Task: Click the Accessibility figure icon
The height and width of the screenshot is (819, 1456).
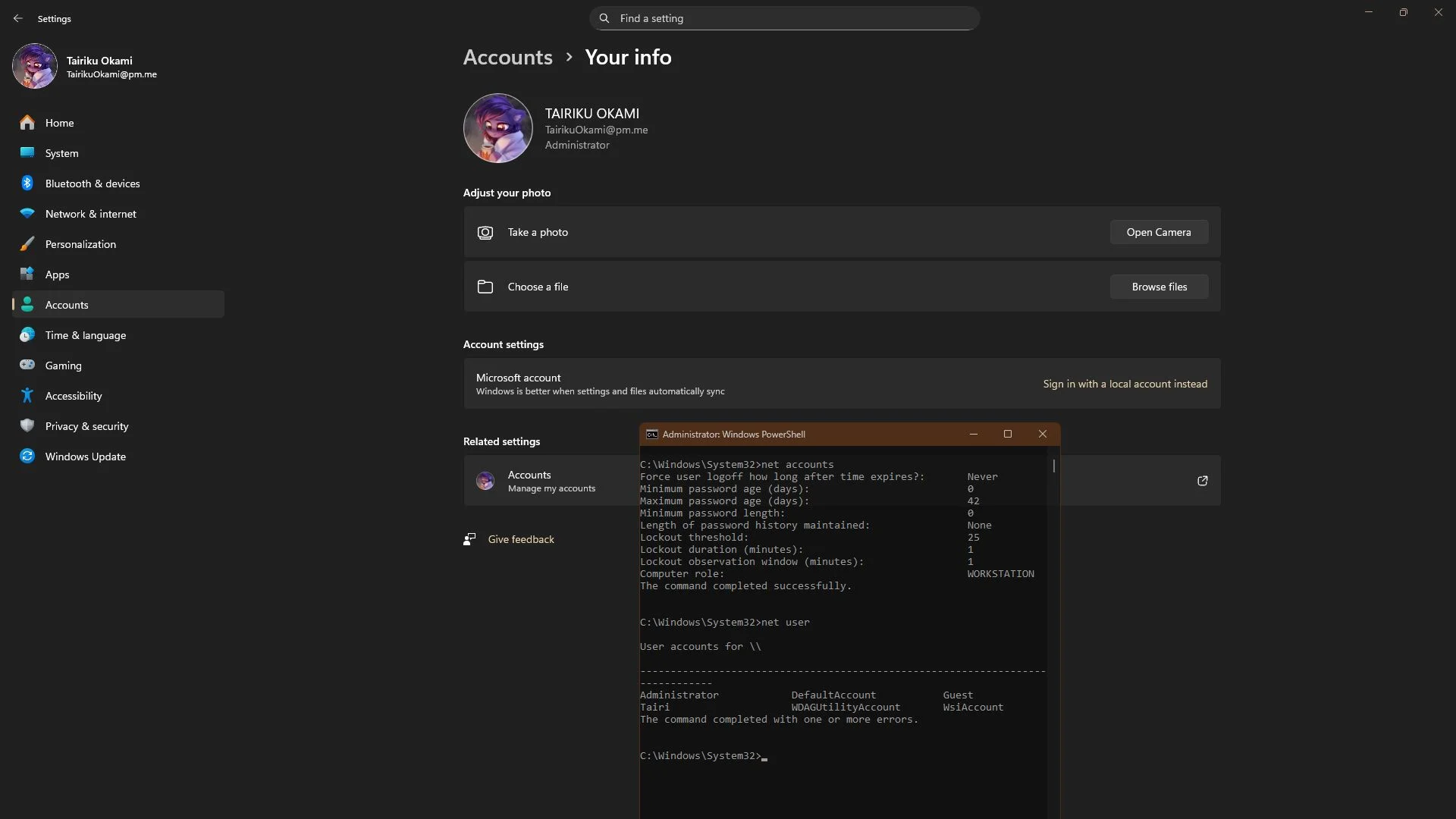Action: coord(27,396)
